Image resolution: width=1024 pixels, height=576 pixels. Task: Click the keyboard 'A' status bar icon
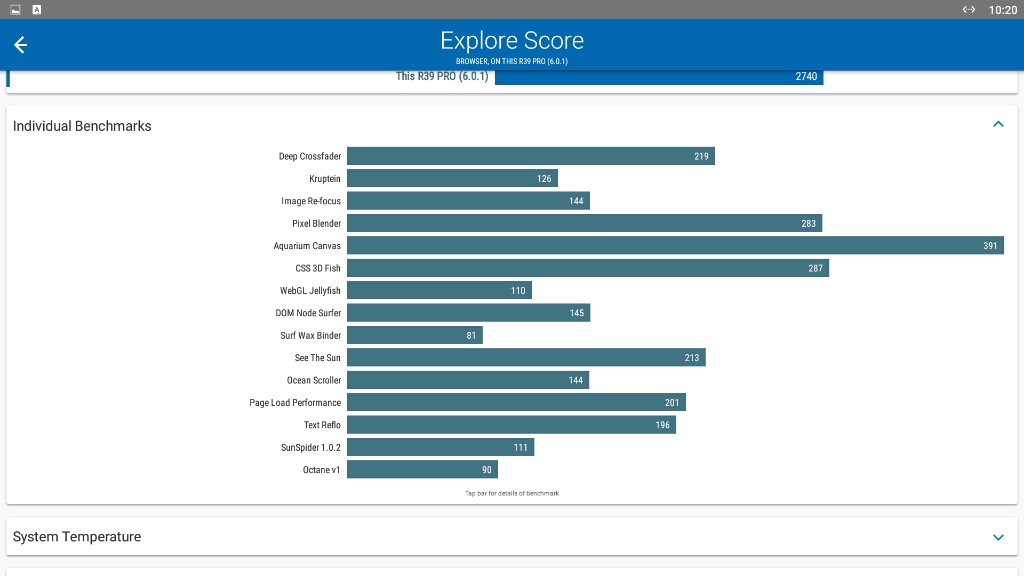[x=37, y=10]
